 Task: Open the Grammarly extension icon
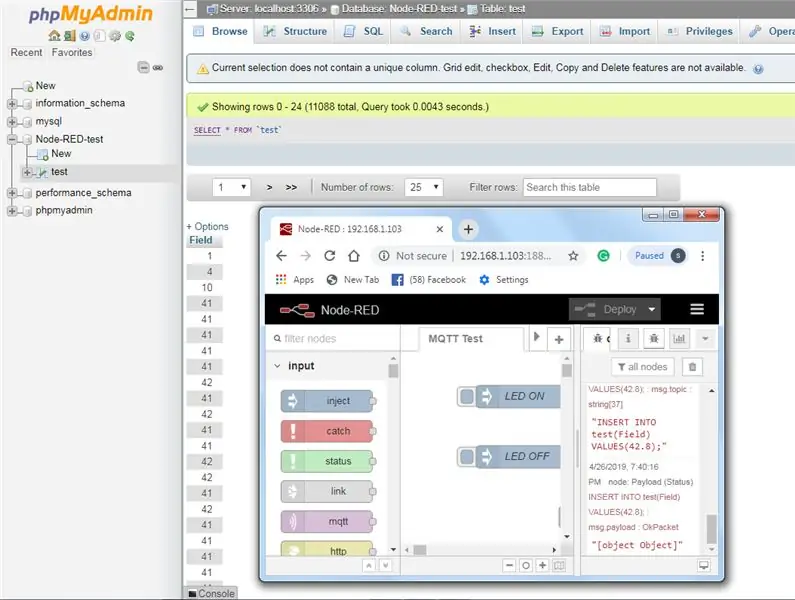[x=603, y=256]
